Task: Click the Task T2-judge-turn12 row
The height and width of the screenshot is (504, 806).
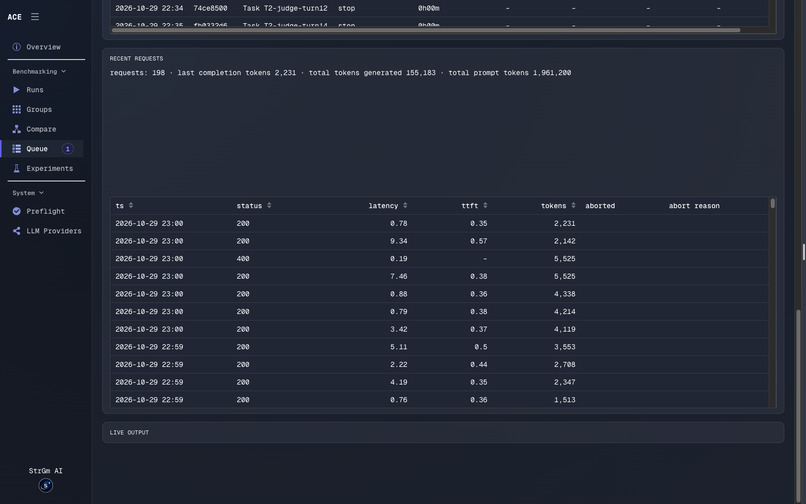Action: [439, 8]
